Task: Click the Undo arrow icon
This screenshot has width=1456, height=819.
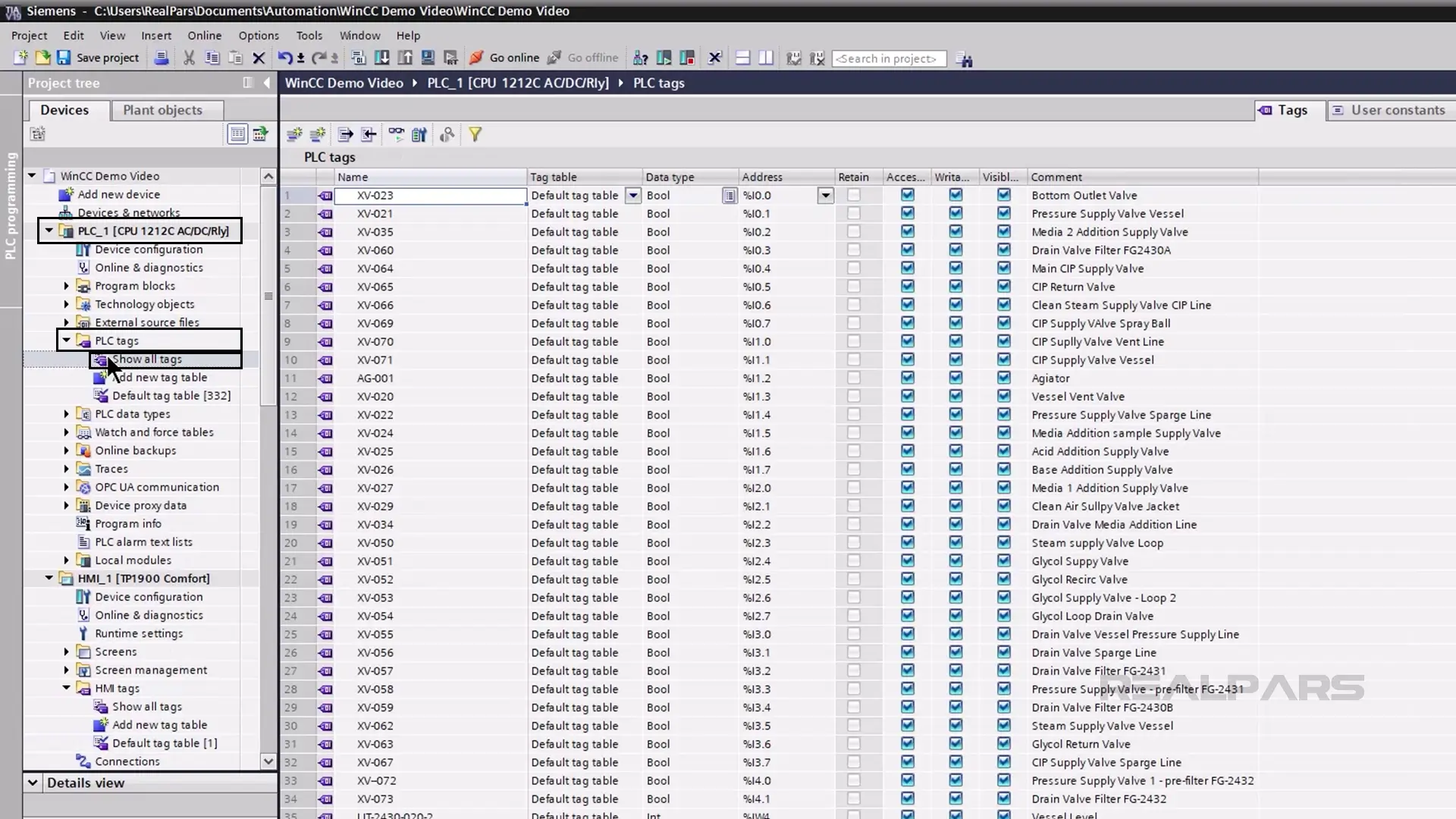Action: click(284, 58)
